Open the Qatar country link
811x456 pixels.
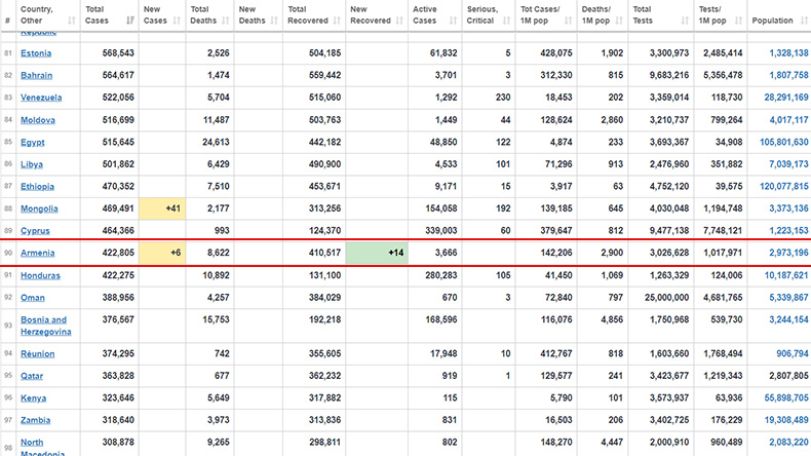[x=32, y=376]
